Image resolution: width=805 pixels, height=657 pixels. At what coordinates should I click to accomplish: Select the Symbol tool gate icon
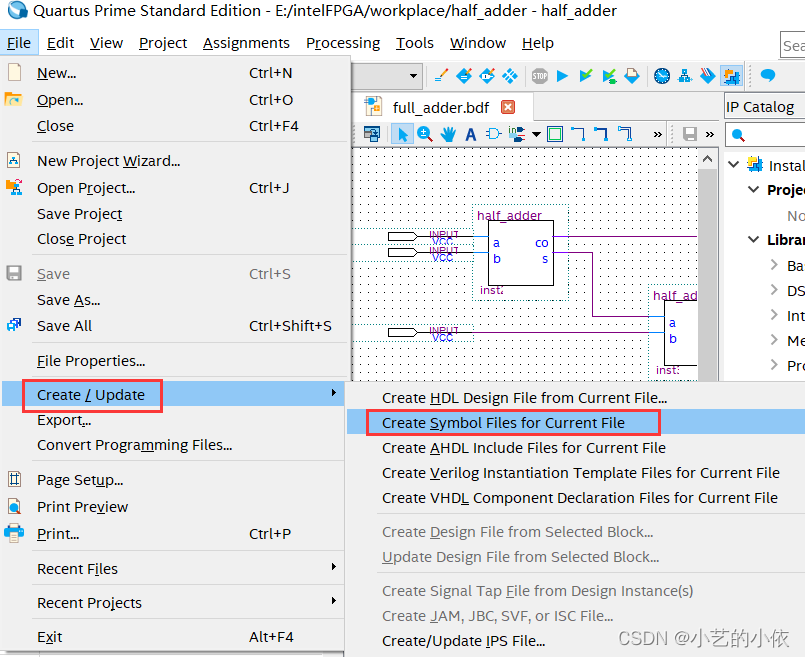(493, 134)
